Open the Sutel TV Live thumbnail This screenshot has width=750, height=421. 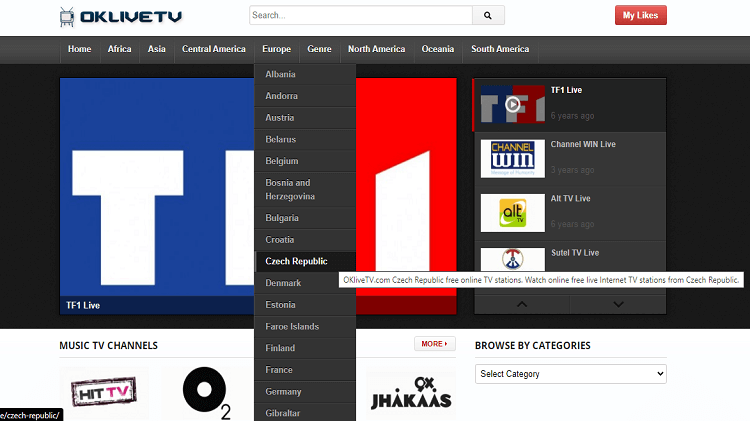[513, 259]
